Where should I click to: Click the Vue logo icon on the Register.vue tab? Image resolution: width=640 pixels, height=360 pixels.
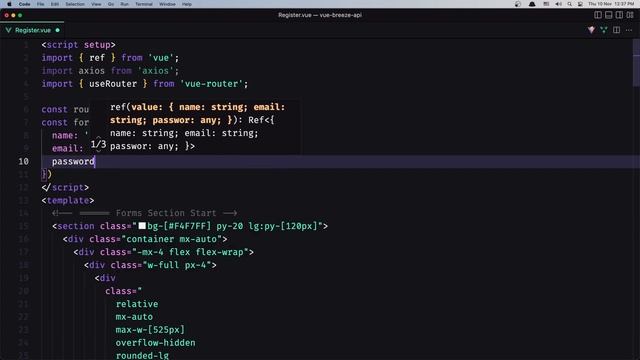coord(8,30)
